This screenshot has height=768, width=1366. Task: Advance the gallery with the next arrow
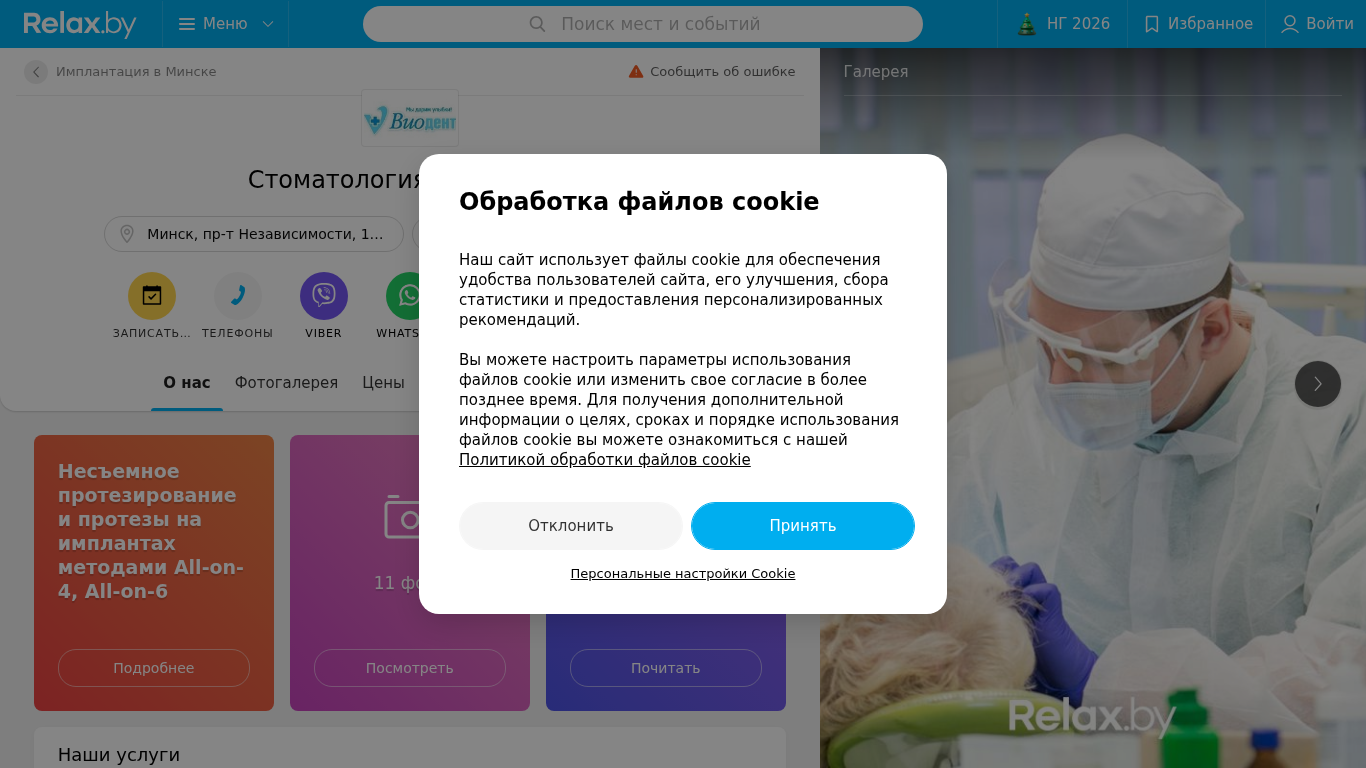coord(1318,384)
